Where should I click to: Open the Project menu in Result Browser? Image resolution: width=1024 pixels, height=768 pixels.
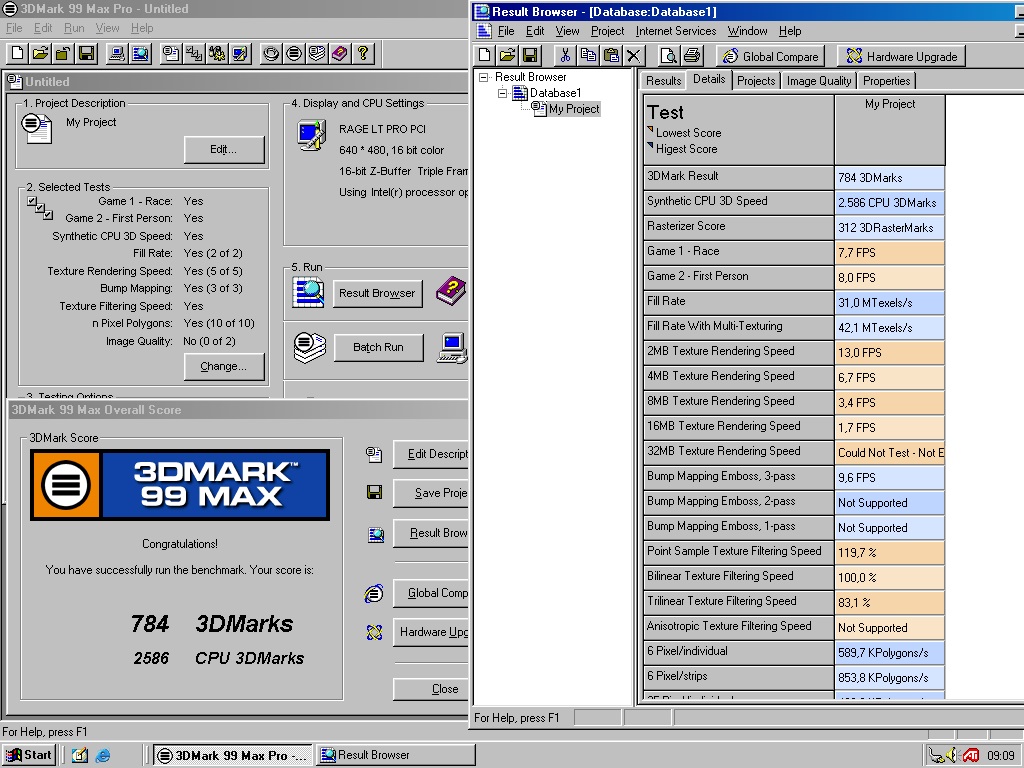point(607,31)
